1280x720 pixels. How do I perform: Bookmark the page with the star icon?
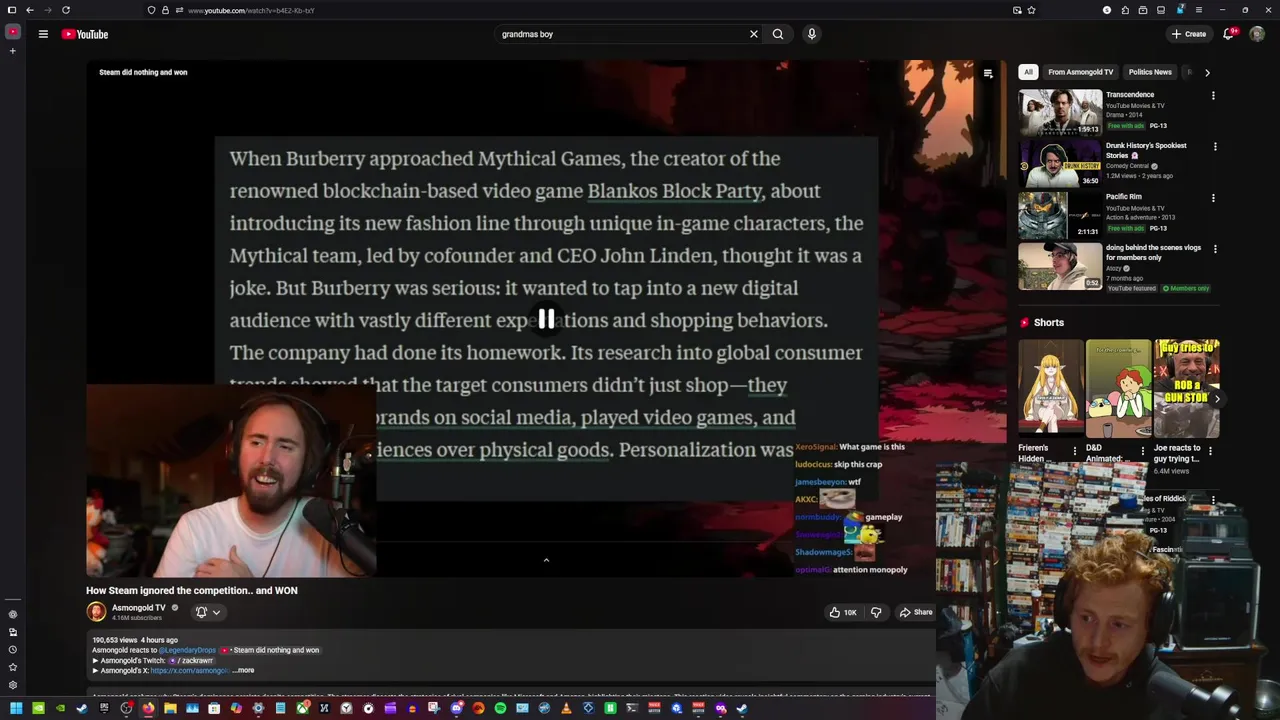coord(1031,10)
